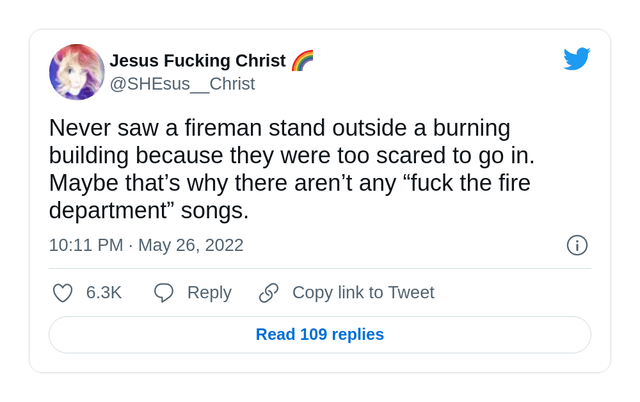
Task: Open the author's profile picture
Action: [76, 72]
